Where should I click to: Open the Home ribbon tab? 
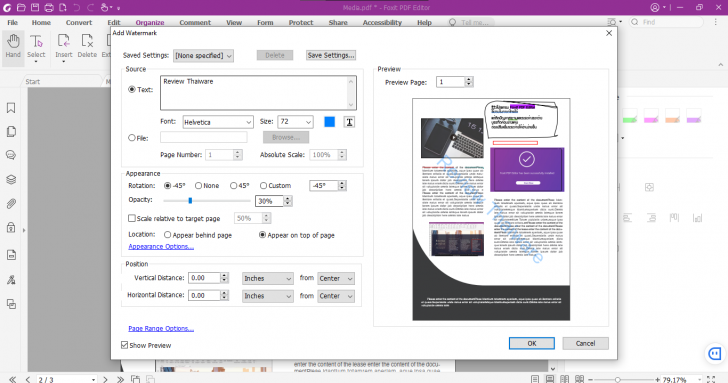[41, 22]
